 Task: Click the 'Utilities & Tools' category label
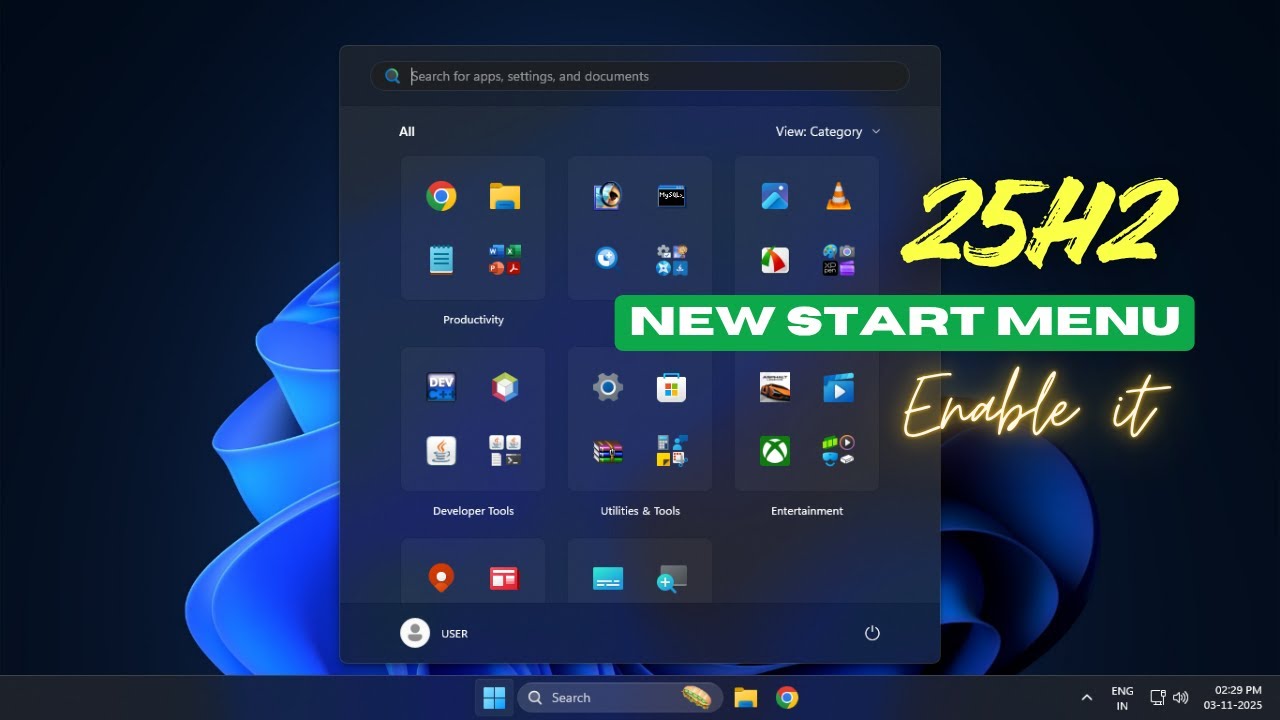coord(640,511)
